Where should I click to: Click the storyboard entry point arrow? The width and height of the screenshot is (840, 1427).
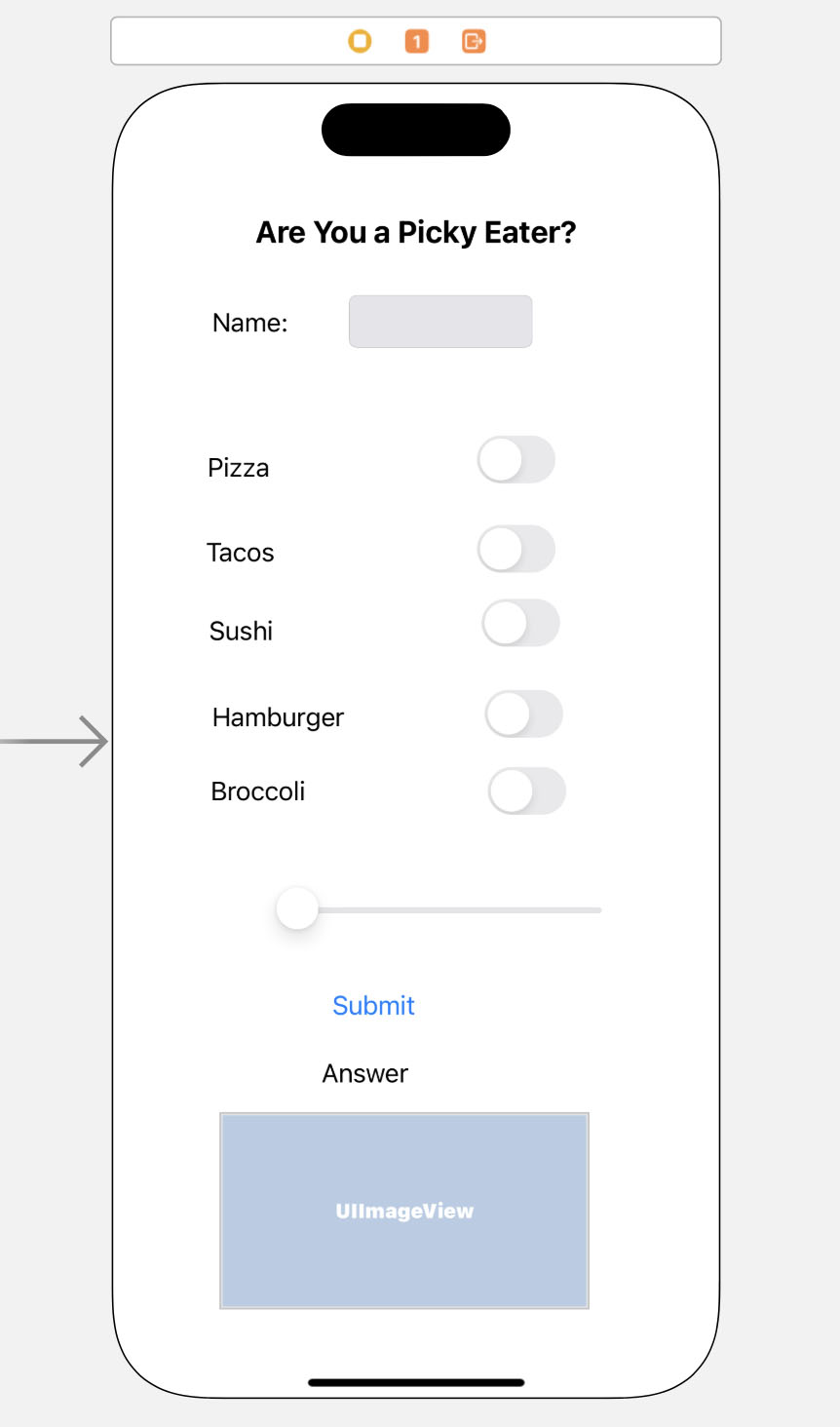57,742
